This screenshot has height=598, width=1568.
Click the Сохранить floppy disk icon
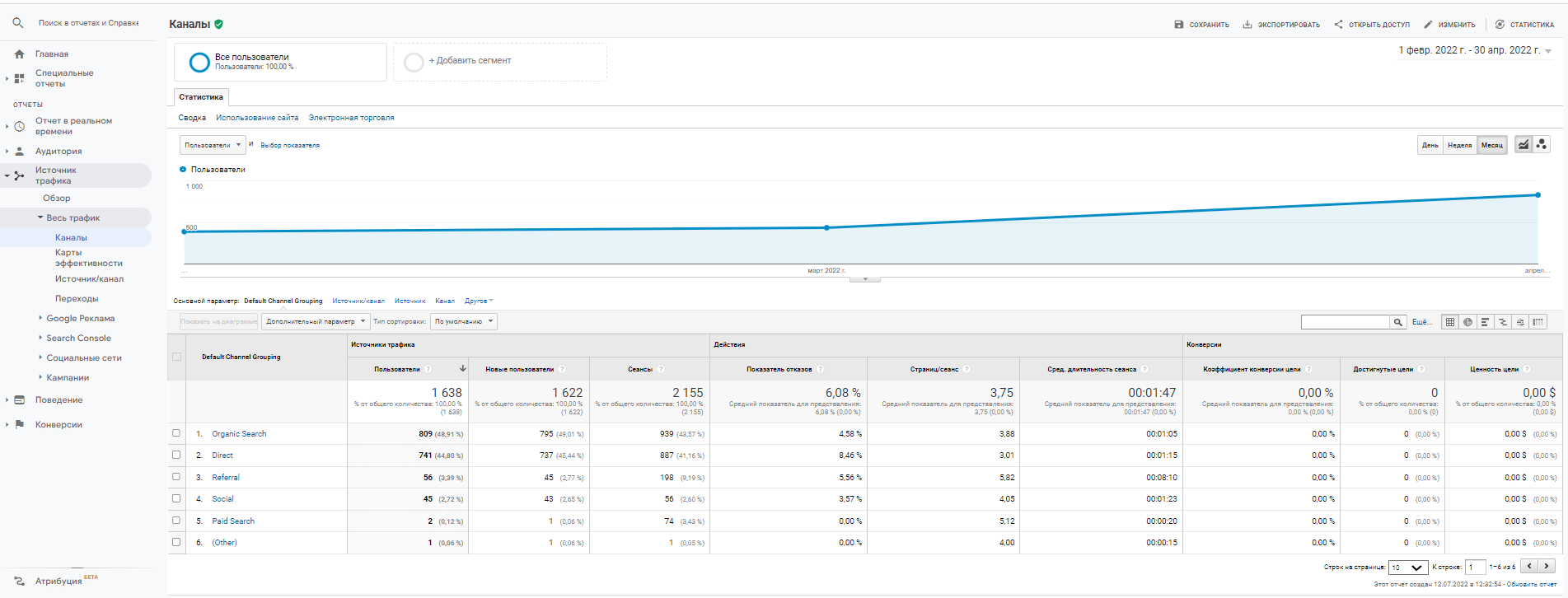(x=1179, y=25)
